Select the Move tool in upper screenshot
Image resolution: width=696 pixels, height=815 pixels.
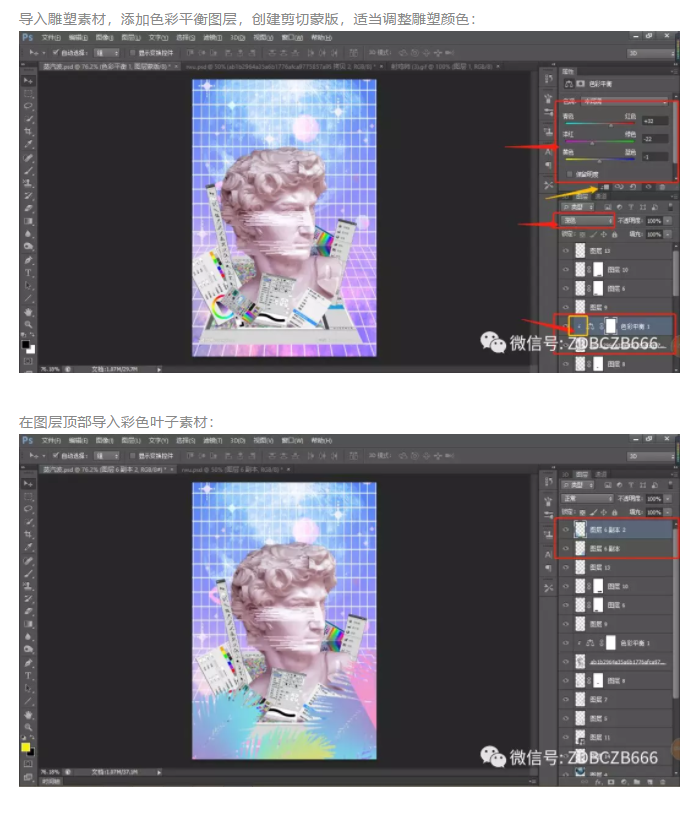tap(28, 81)
